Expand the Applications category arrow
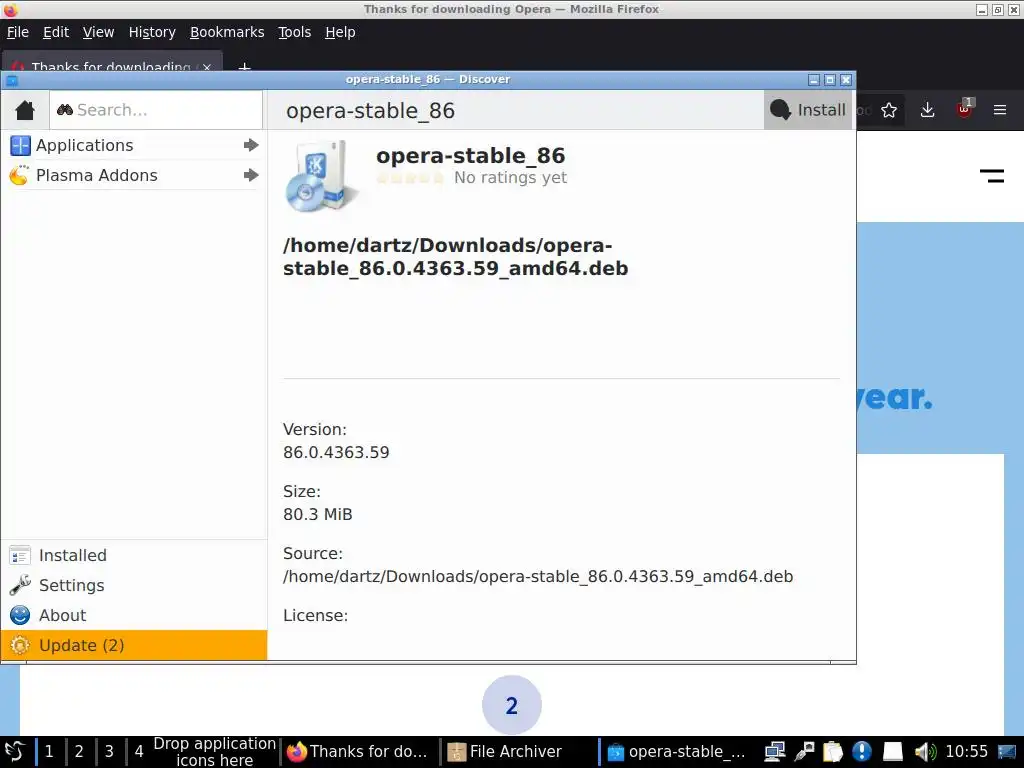Viewport: 1024px width, 768px height. [251, 145]
